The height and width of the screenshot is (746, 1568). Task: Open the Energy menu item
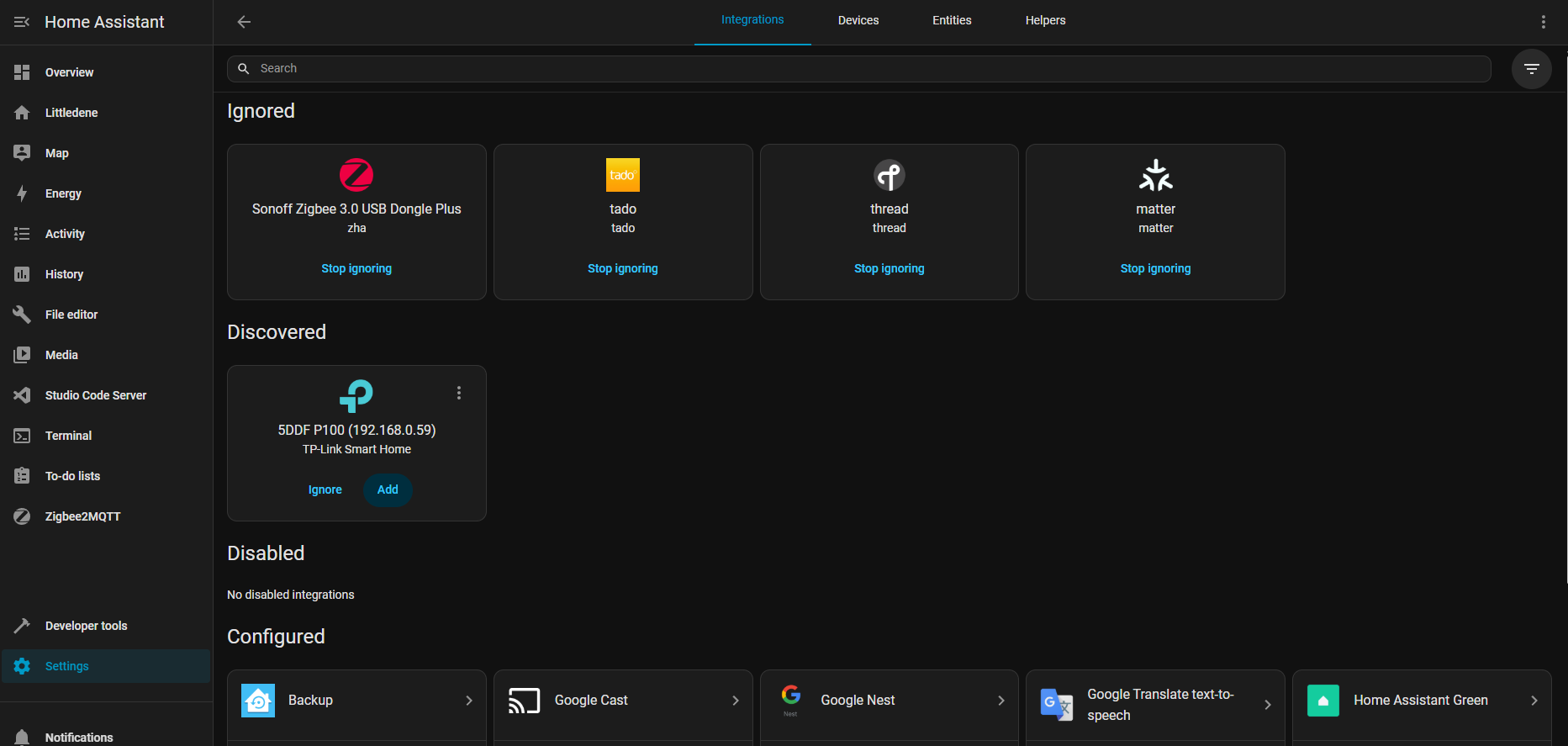(x=106, y=193)
